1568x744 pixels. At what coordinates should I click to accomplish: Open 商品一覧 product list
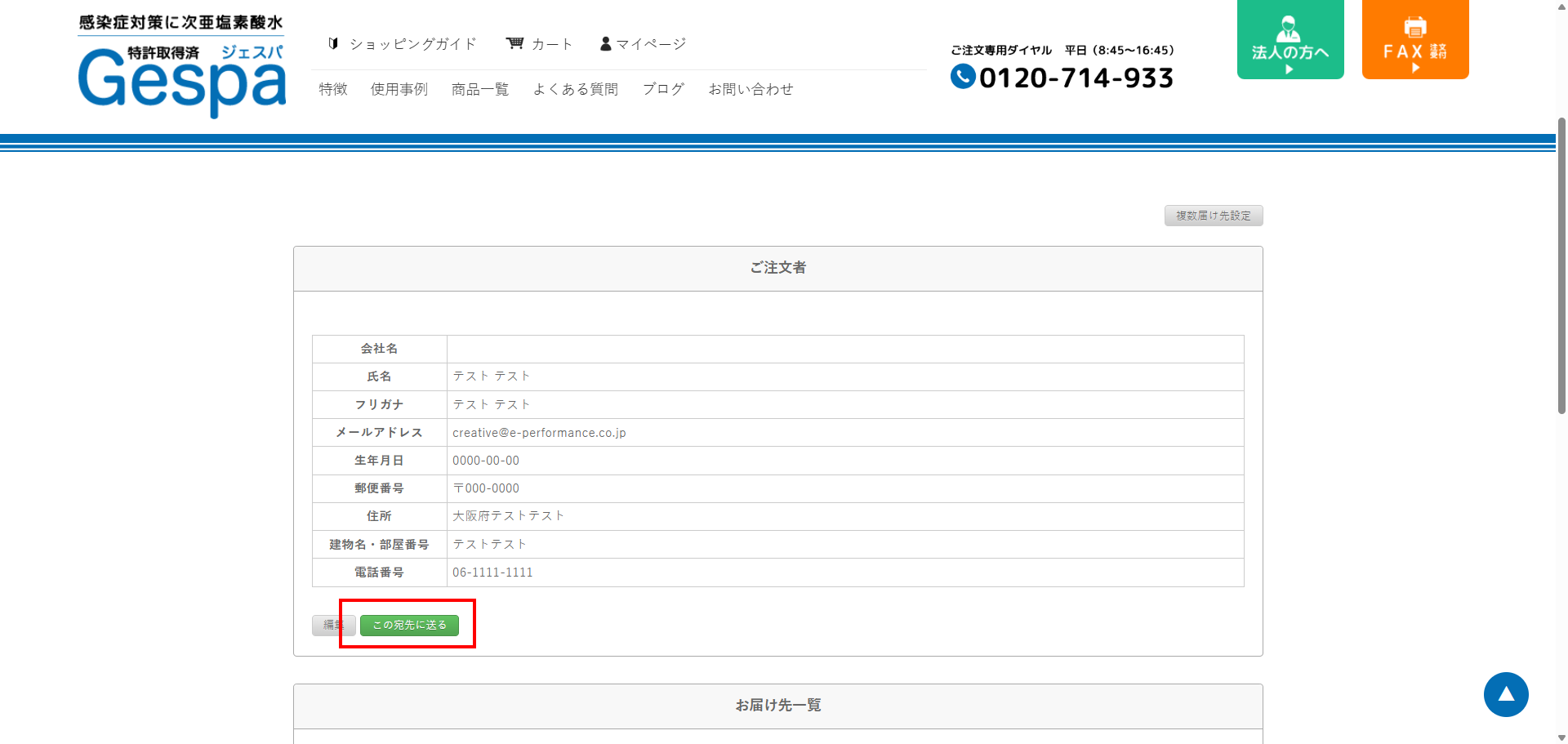coord(480,89)
